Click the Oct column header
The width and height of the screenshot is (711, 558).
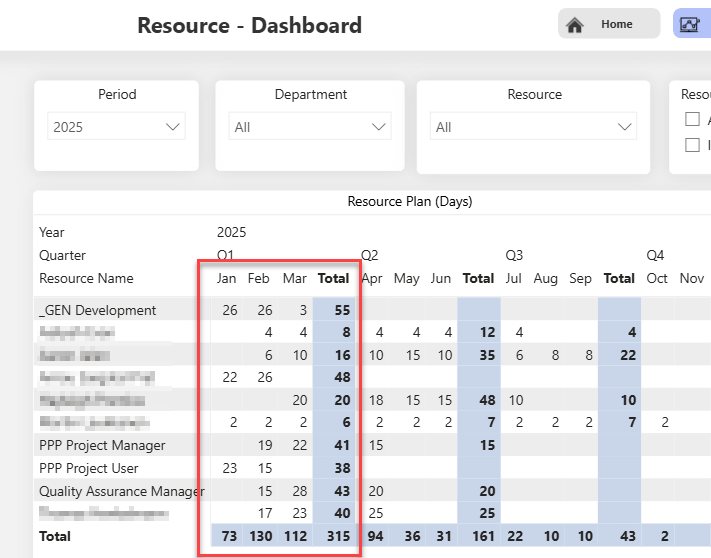point(657,278)
